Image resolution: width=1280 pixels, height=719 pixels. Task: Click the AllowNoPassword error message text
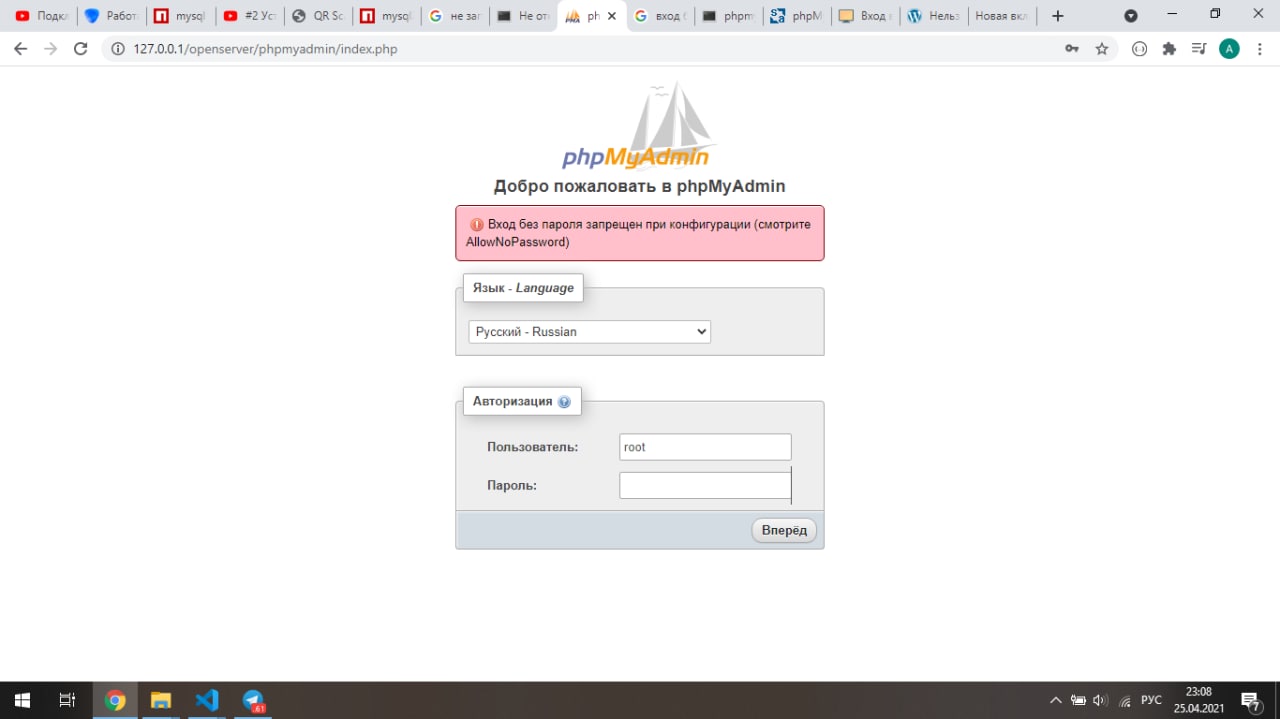click(x=640, y=233)
